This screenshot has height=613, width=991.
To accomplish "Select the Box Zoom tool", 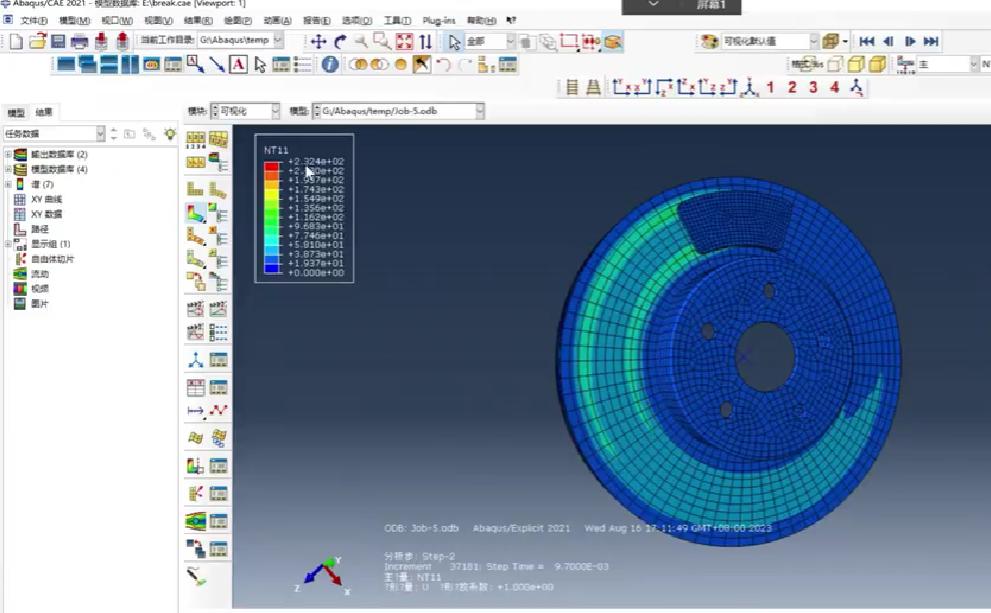I will point(382,42).
